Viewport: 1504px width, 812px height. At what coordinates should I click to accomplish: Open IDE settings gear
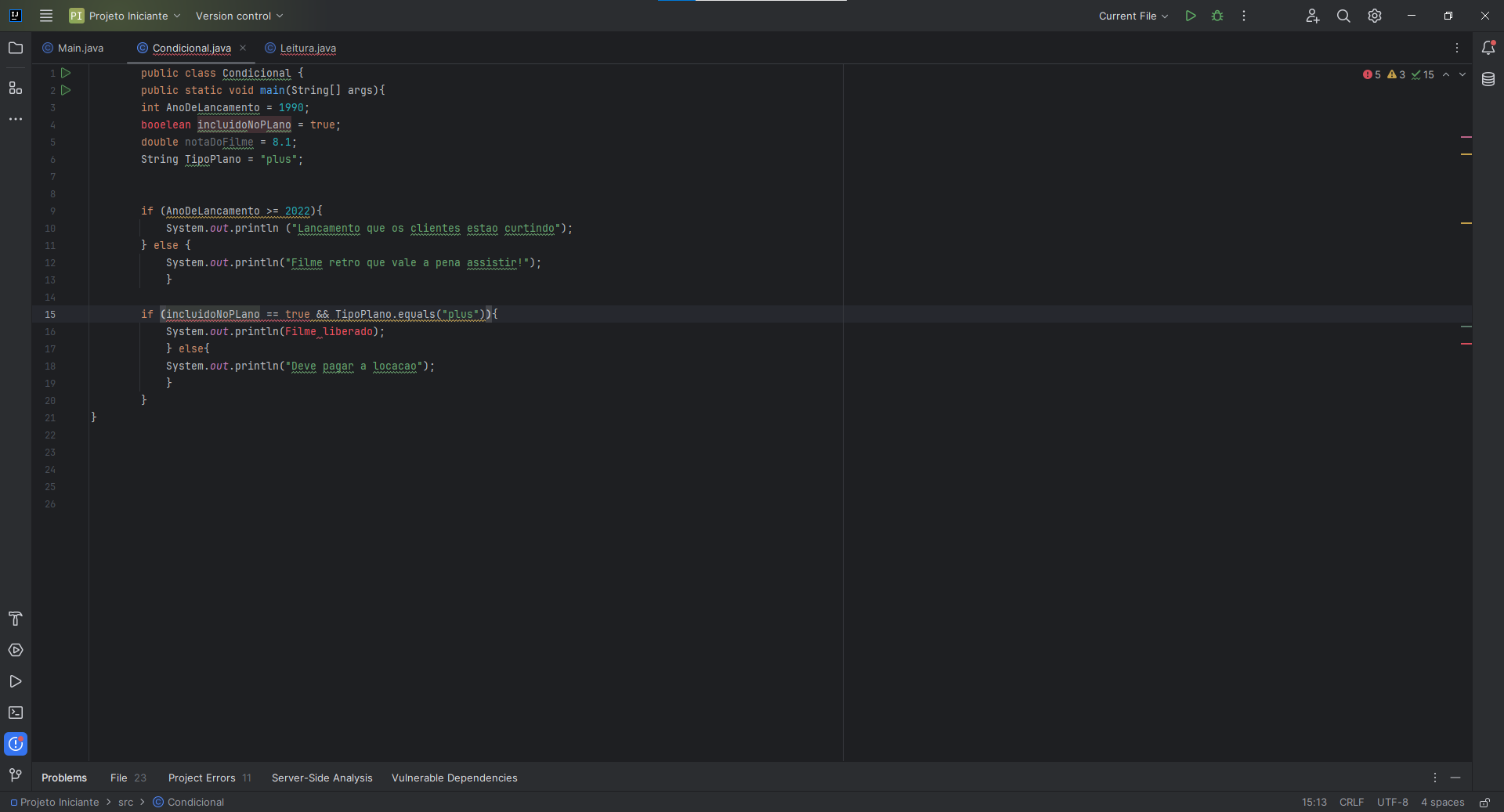(x=1375, y=16)
